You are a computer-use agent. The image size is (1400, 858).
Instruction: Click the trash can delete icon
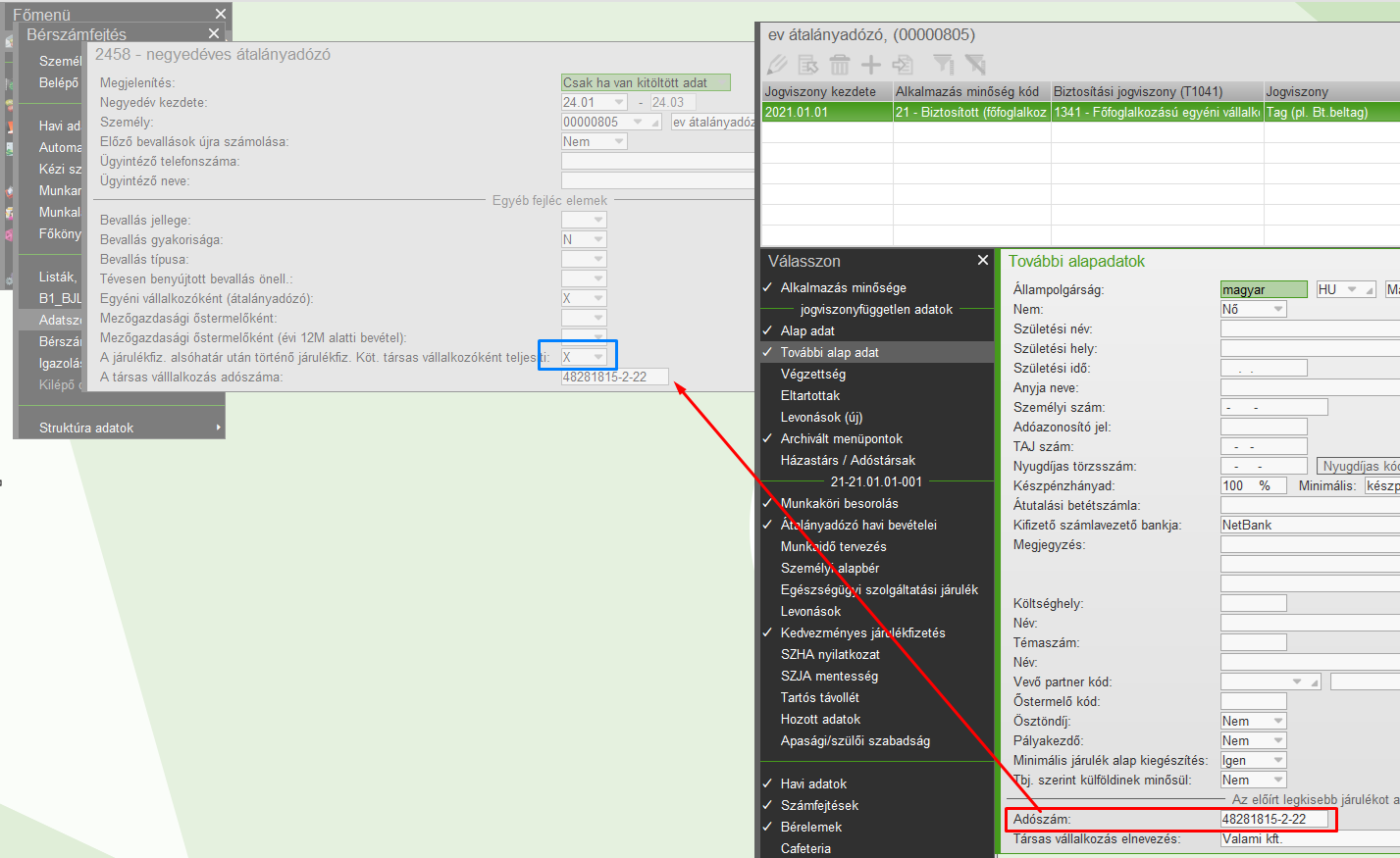coord(840,65)
